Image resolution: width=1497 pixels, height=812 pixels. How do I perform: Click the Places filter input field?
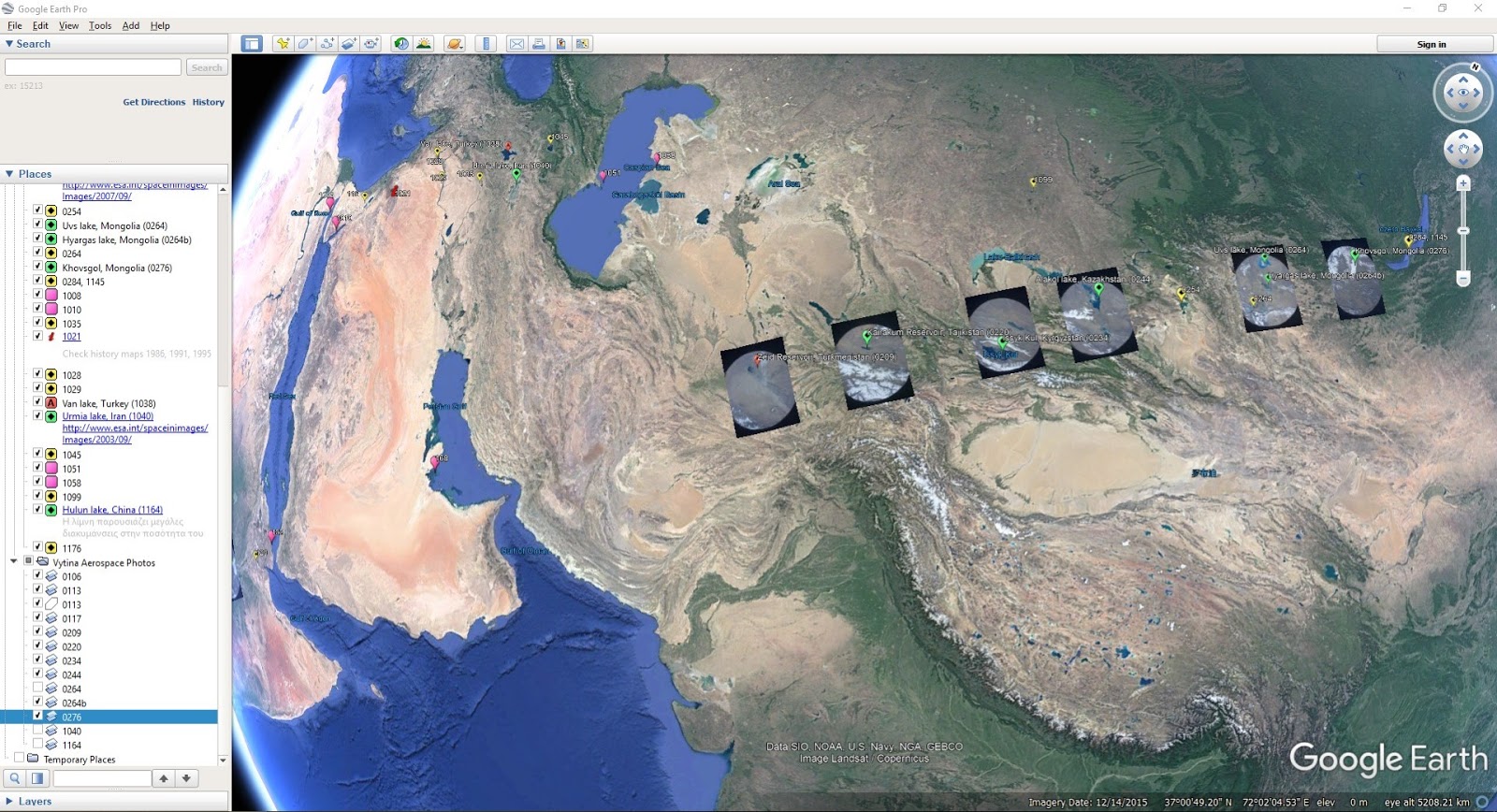click(102, 778)
